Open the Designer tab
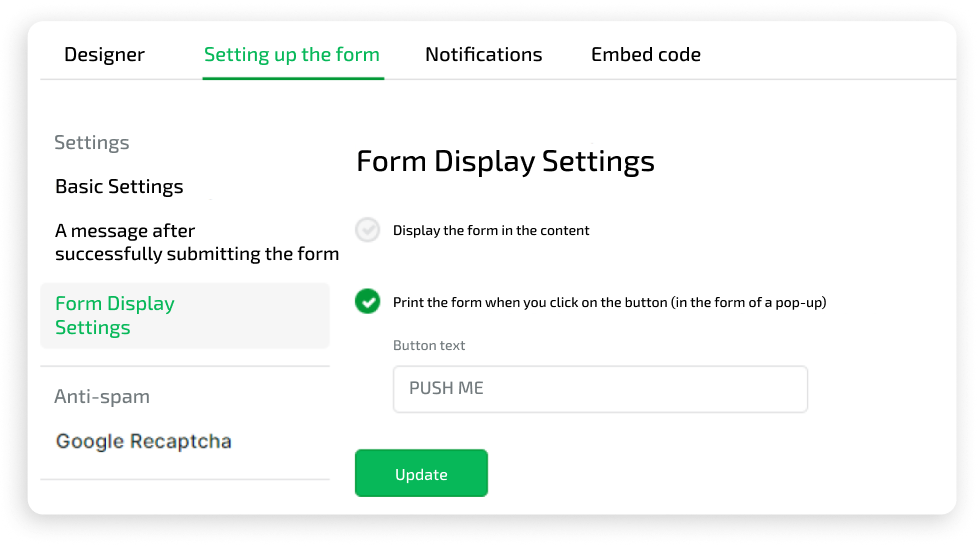Screen dimensions: 979x547 point(104,55)
